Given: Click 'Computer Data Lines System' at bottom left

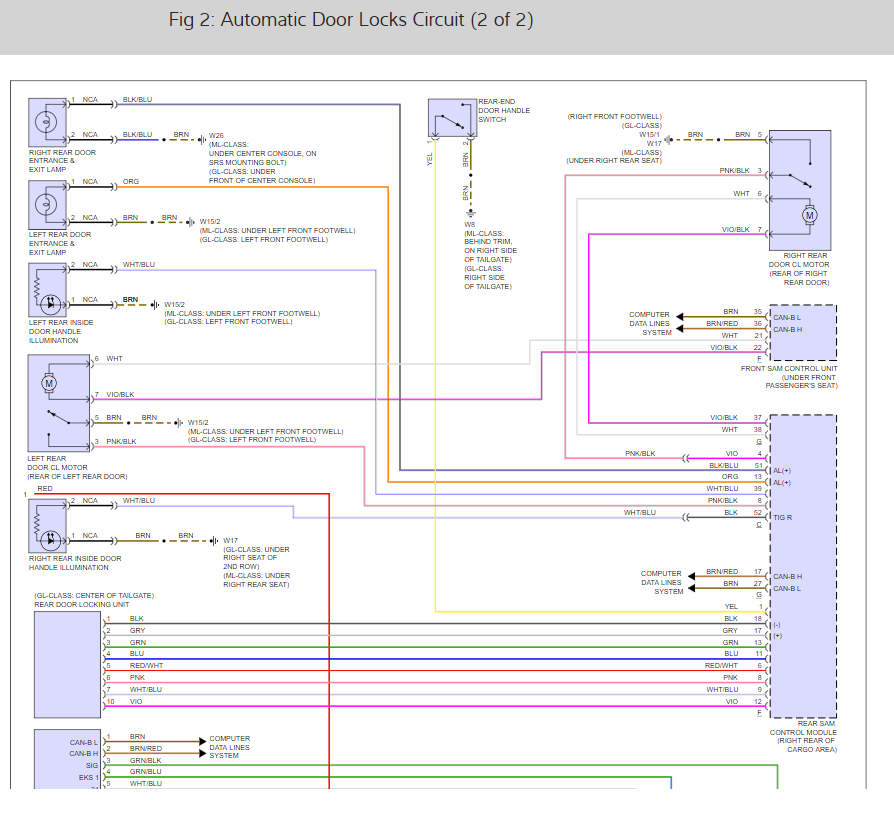Looking at the screenshot, I should [229, 747].
